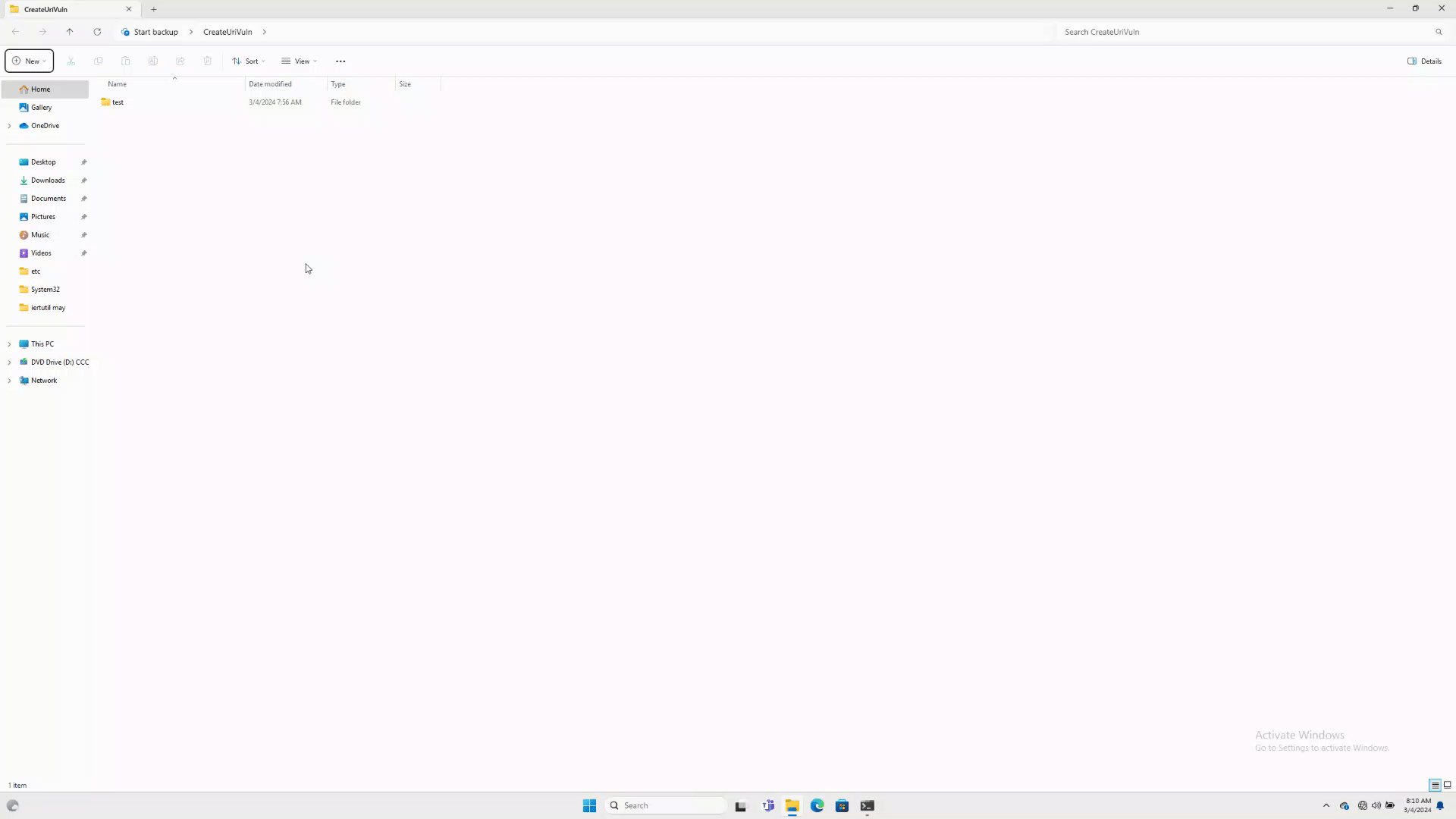Viewport: 1456px width, 819px height.
Task: Toggle pinned state of Downloads folder
Action: point(84,180)
